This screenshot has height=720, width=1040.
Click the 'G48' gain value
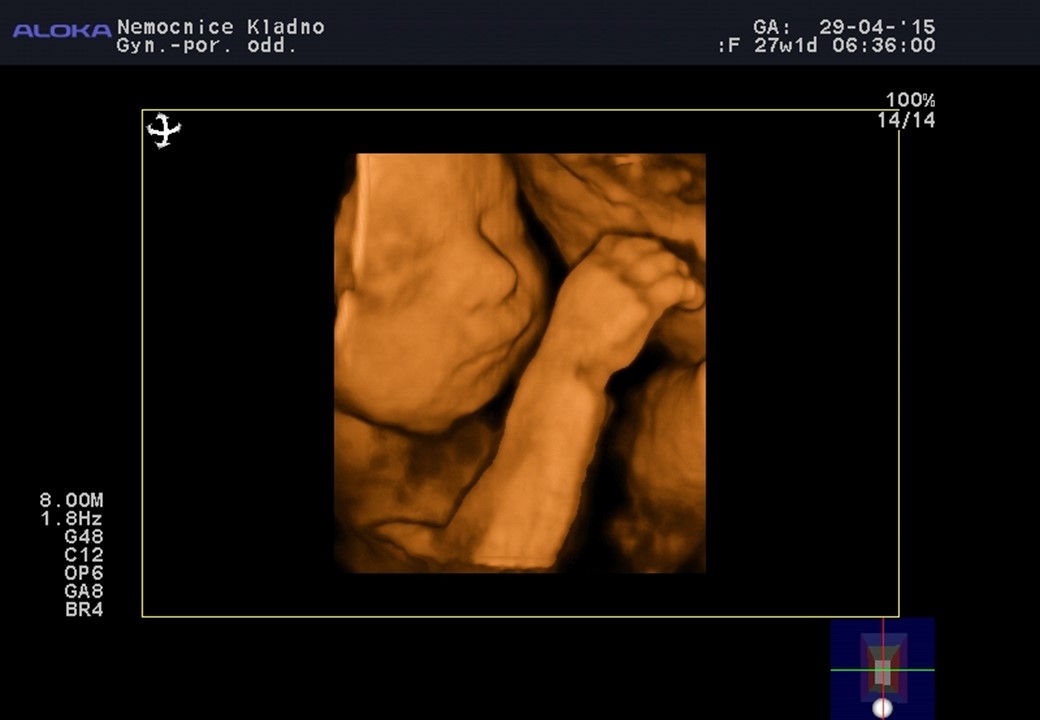84,536
